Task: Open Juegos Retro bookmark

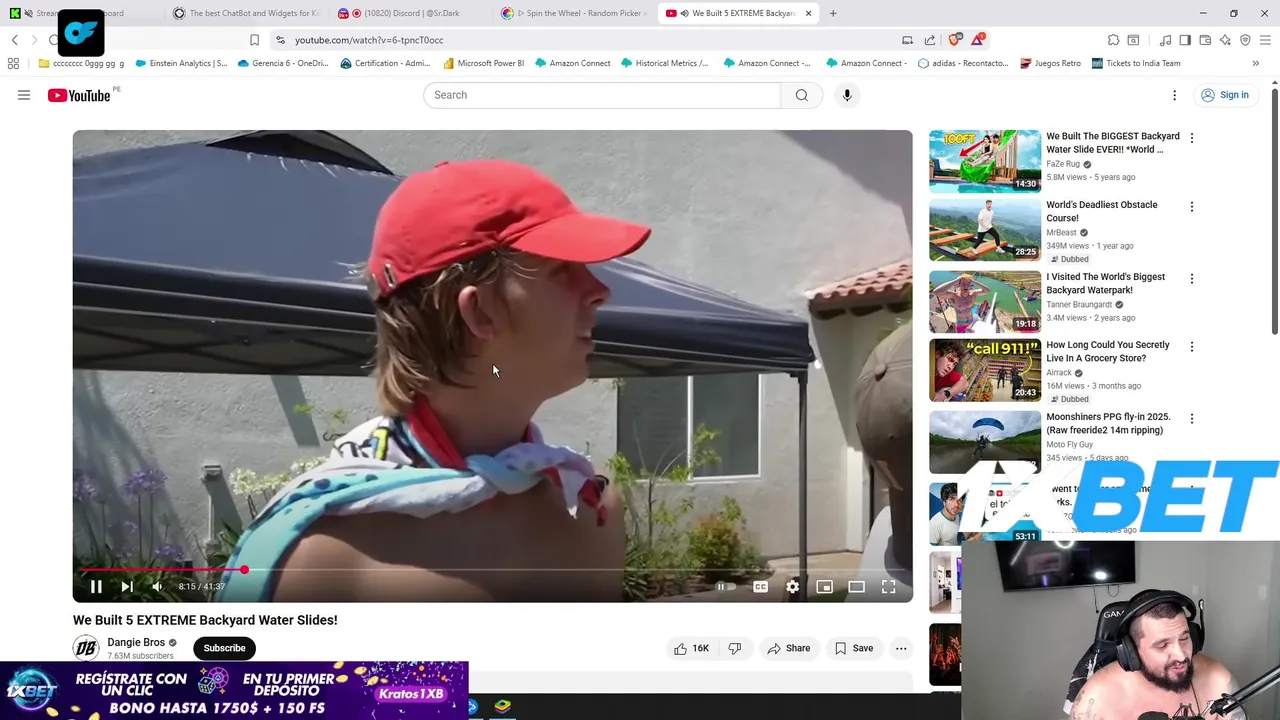Action: (1050, 63)
